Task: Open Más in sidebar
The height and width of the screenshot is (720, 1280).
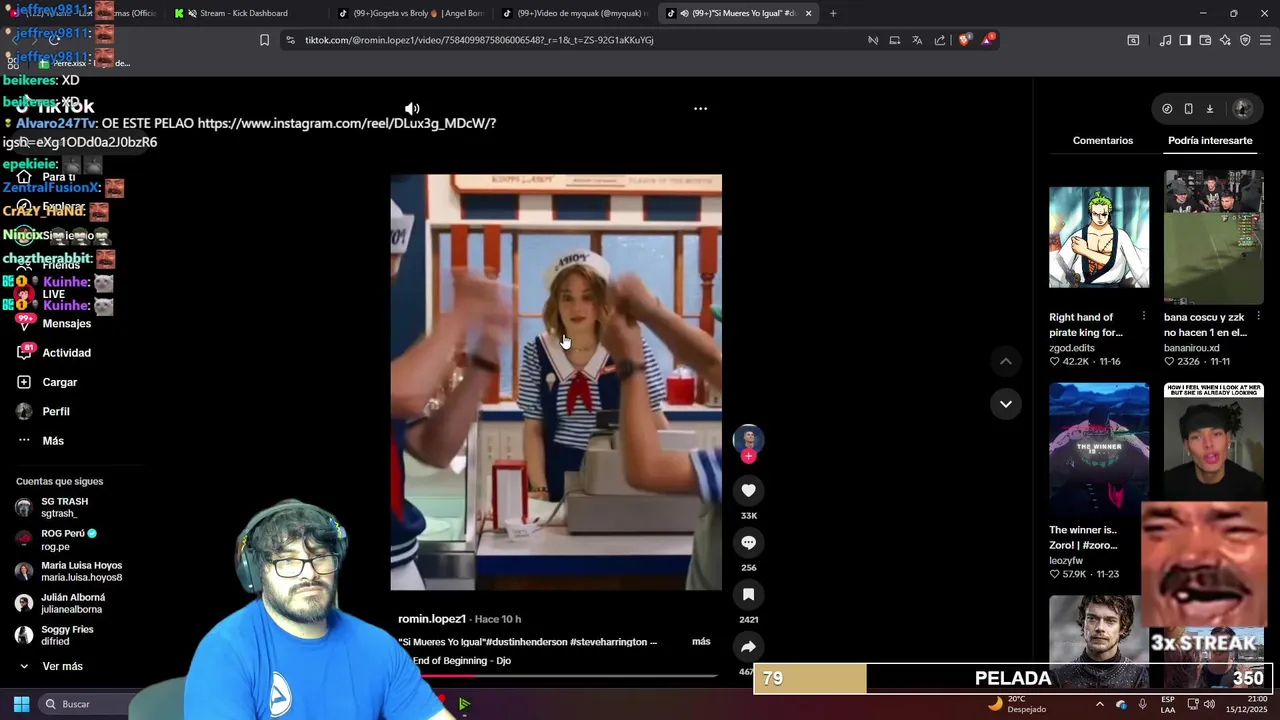Action: tap(52, 441)
